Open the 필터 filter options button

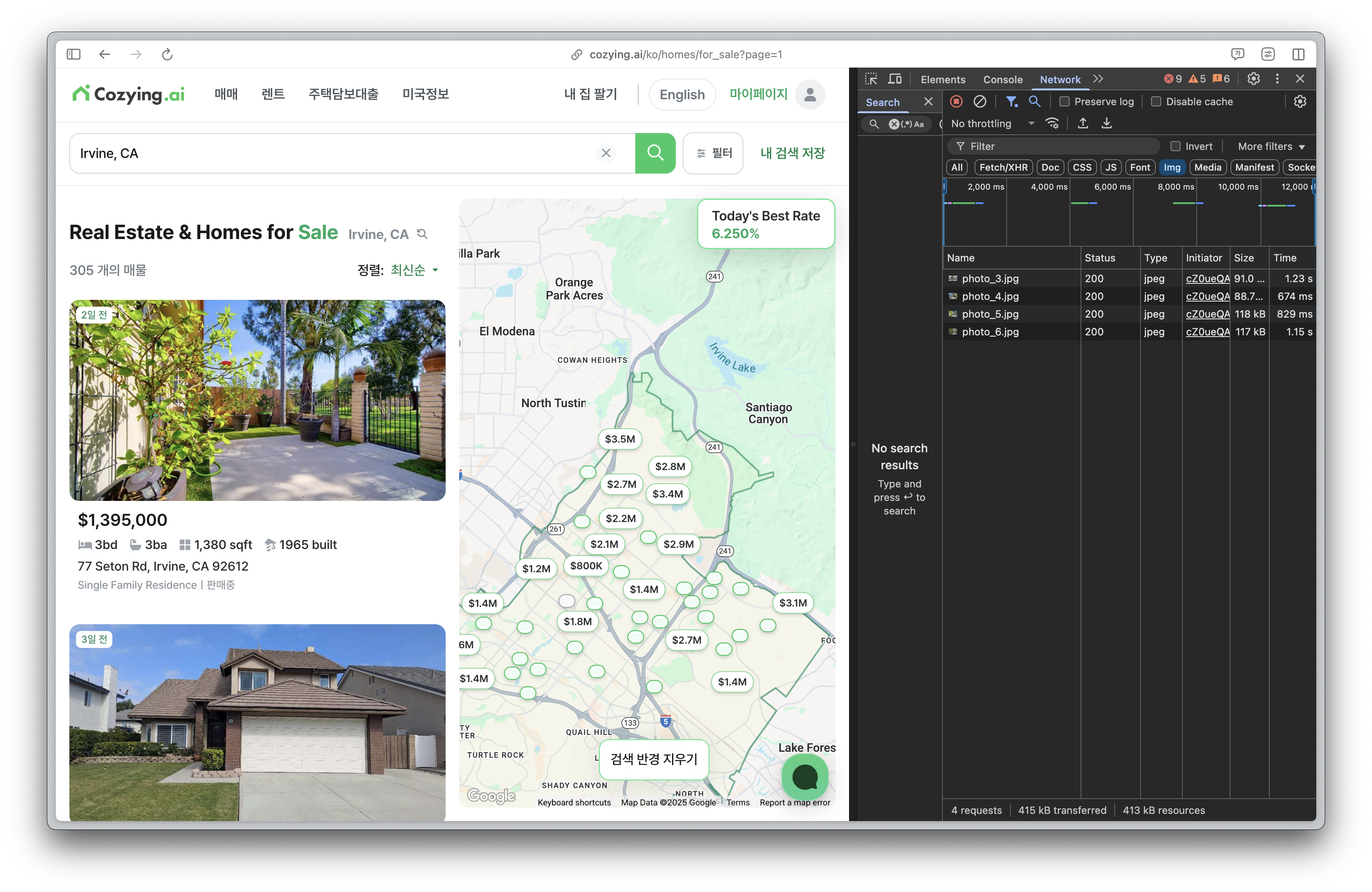pos(713,153)
